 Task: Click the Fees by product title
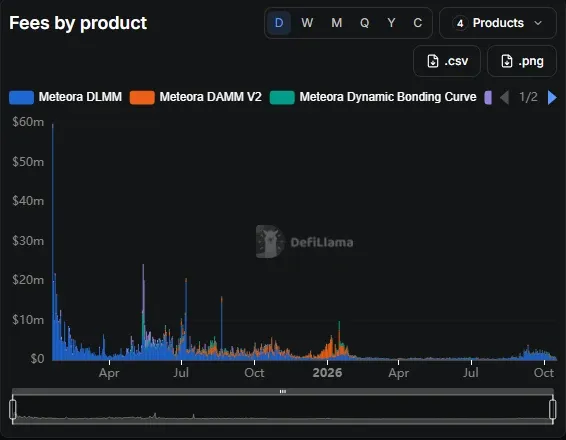[78, 23]
